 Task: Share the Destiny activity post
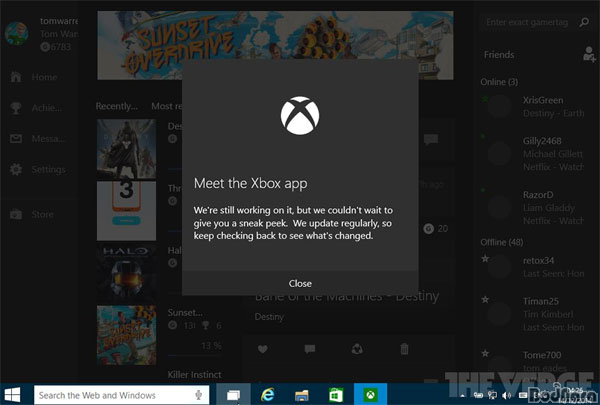[357, 349]
